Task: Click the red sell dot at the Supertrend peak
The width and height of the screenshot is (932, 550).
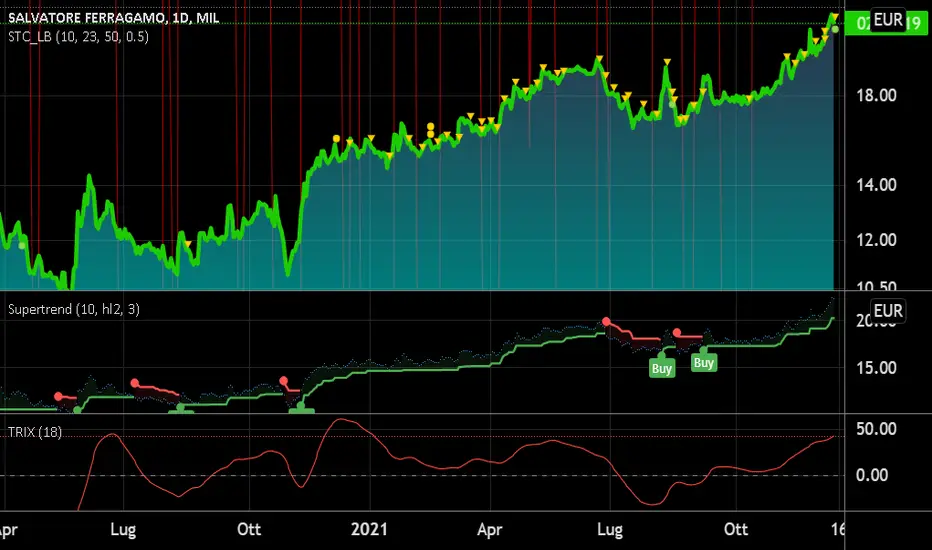Action: (x=606, y=322)
